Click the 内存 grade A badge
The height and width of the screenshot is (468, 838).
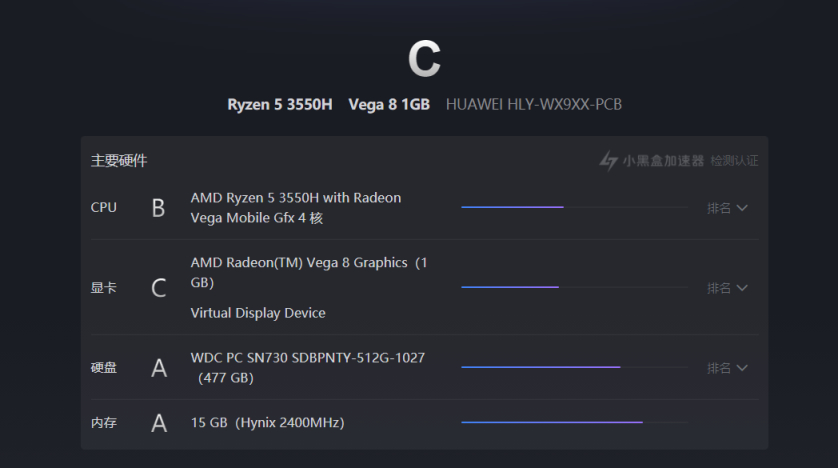click(x=158, y=423)
